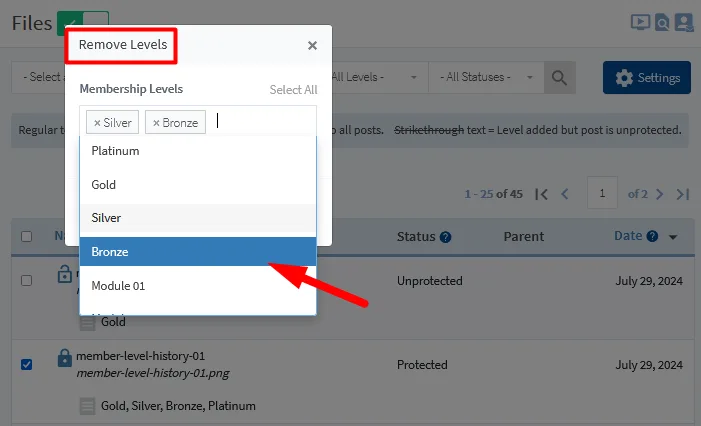The height and width of the screenshot is (426, 701).
Task: Open the Select action dropdown at left
Action: point(39,77)
